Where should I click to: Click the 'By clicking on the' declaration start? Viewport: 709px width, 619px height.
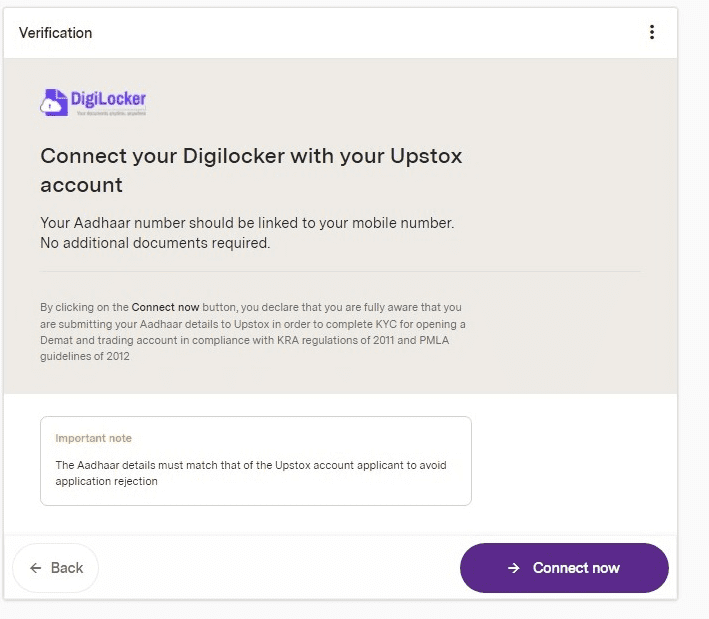tap(85, 307)
